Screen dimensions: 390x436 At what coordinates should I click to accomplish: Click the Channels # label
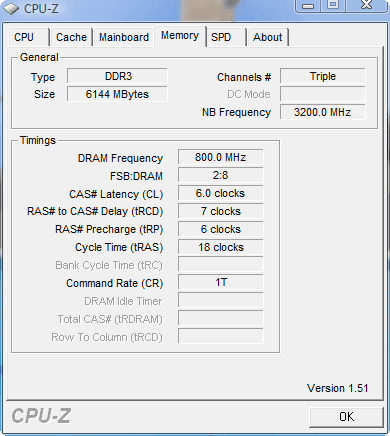pyautogui.click(x=244, y=77)
